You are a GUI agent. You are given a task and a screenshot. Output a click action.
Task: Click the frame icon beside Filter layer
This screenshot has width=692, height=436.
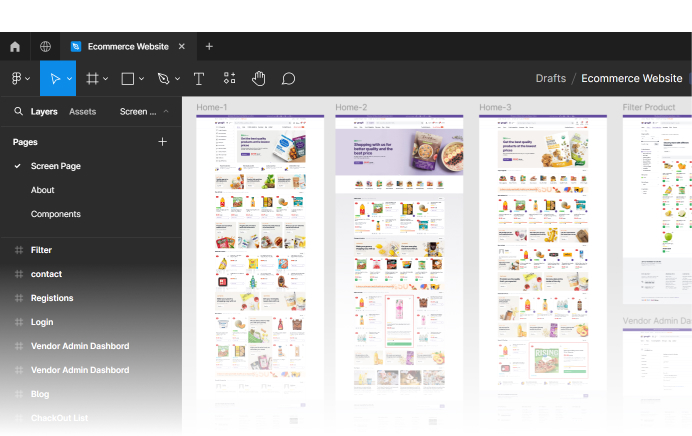tap(19, 250)
